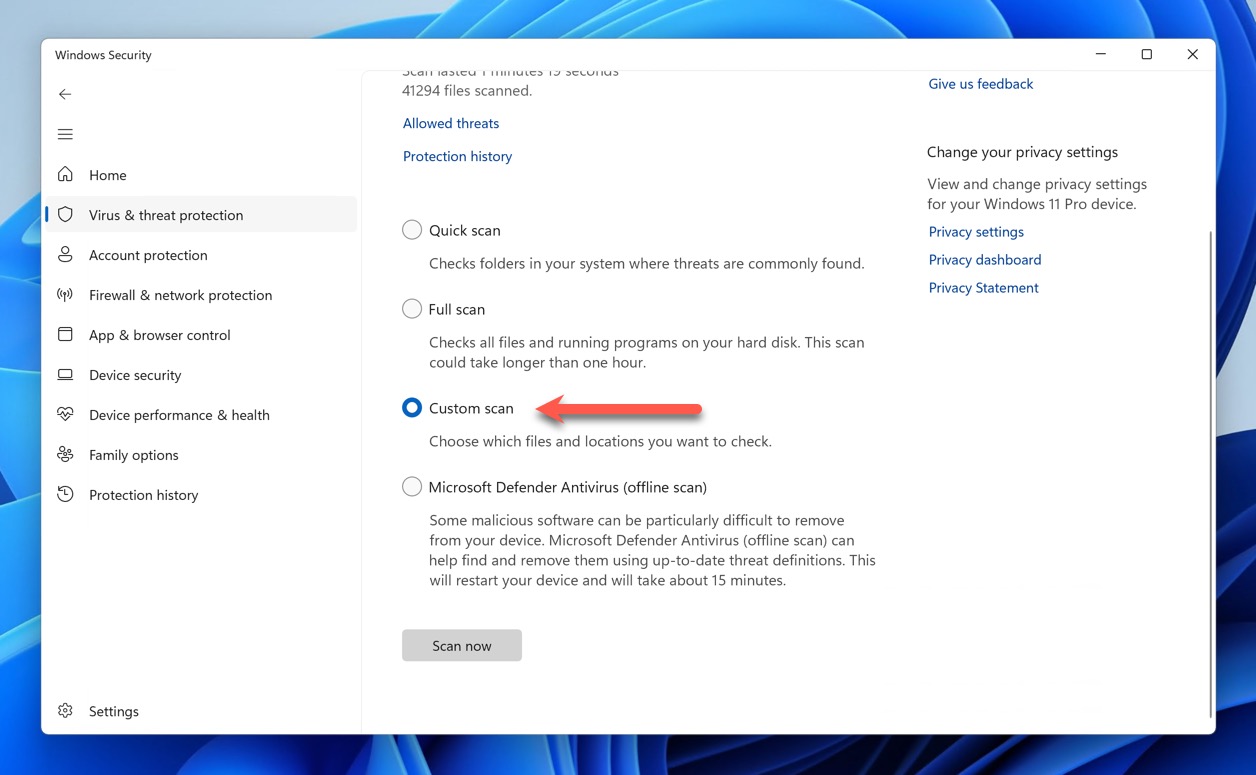Select the Custom scan radio button

[412, 408]
